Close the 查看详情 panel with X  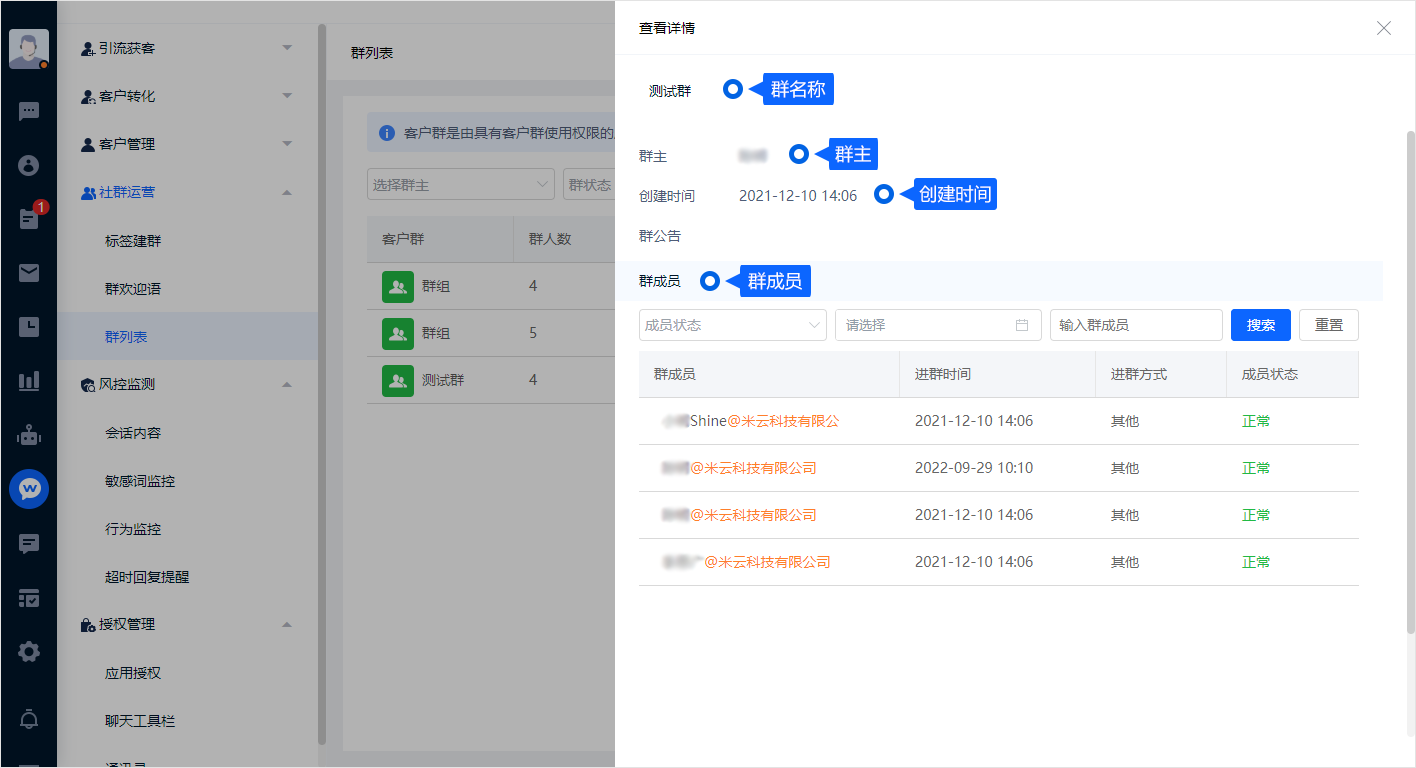[x=1384, y=28]
